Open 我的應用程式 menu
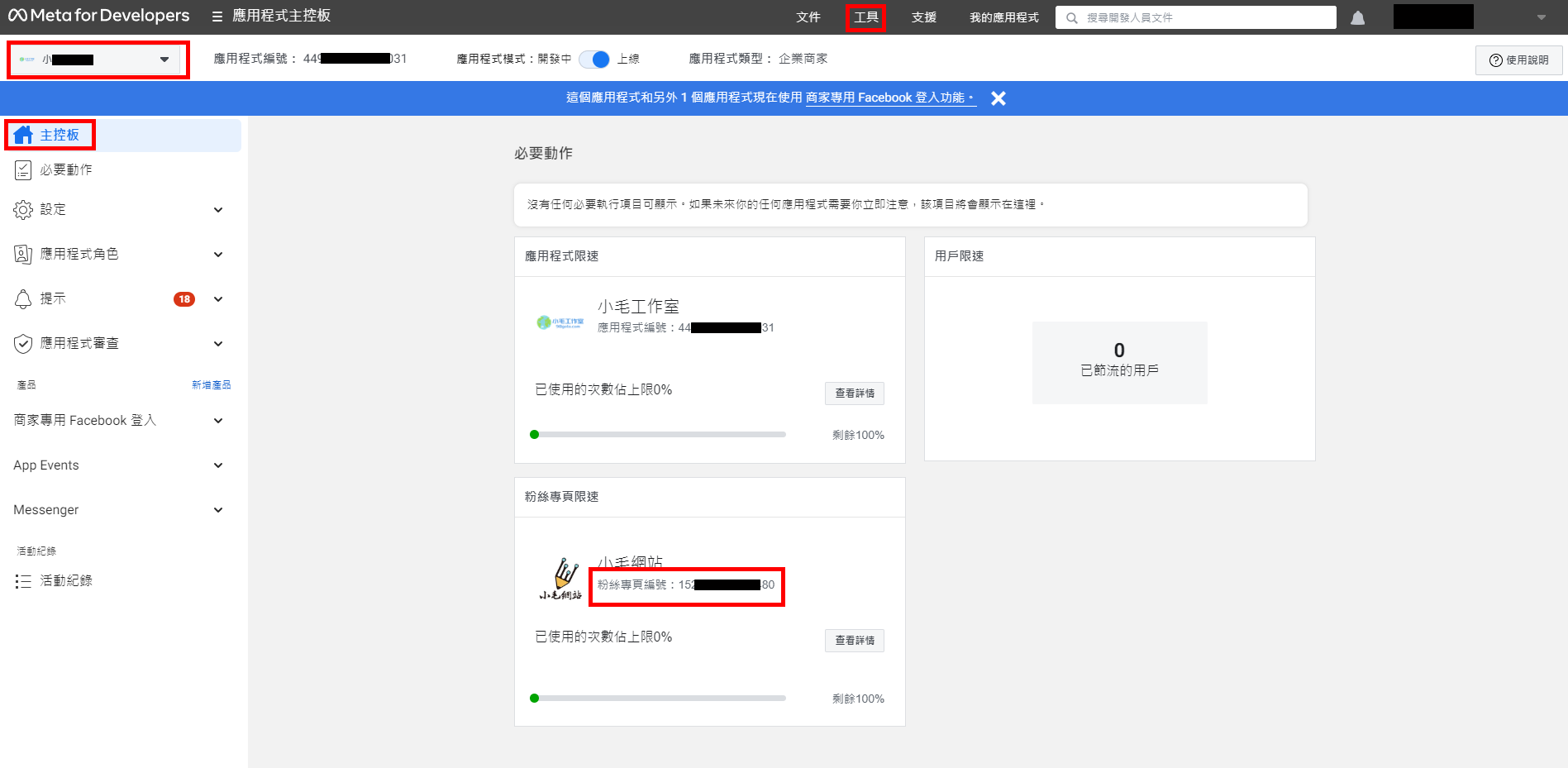The height and width of the screenshot is (768, 1568). point(1004,17)
